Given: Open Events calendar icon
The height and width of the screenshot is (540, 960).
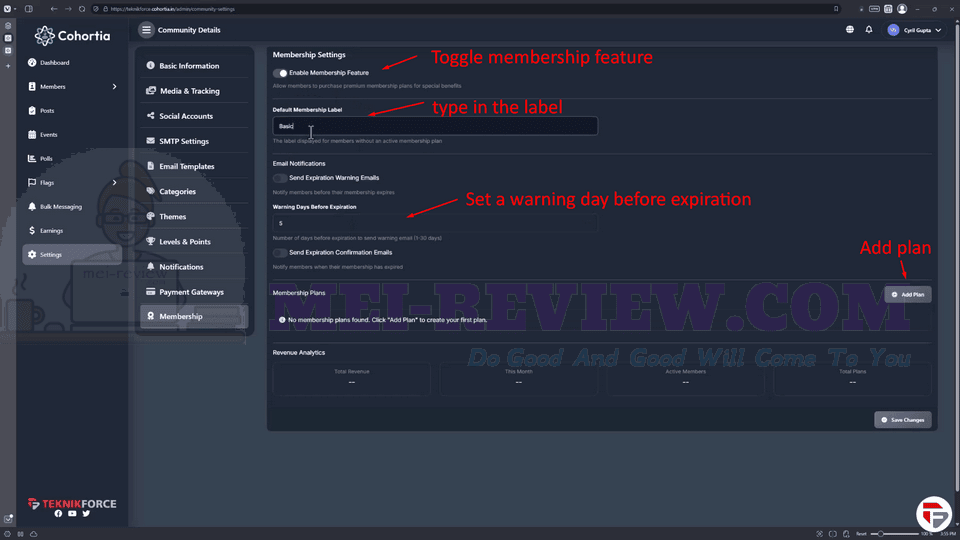Looking at the screenshot, I should click(x=32, y=135).
